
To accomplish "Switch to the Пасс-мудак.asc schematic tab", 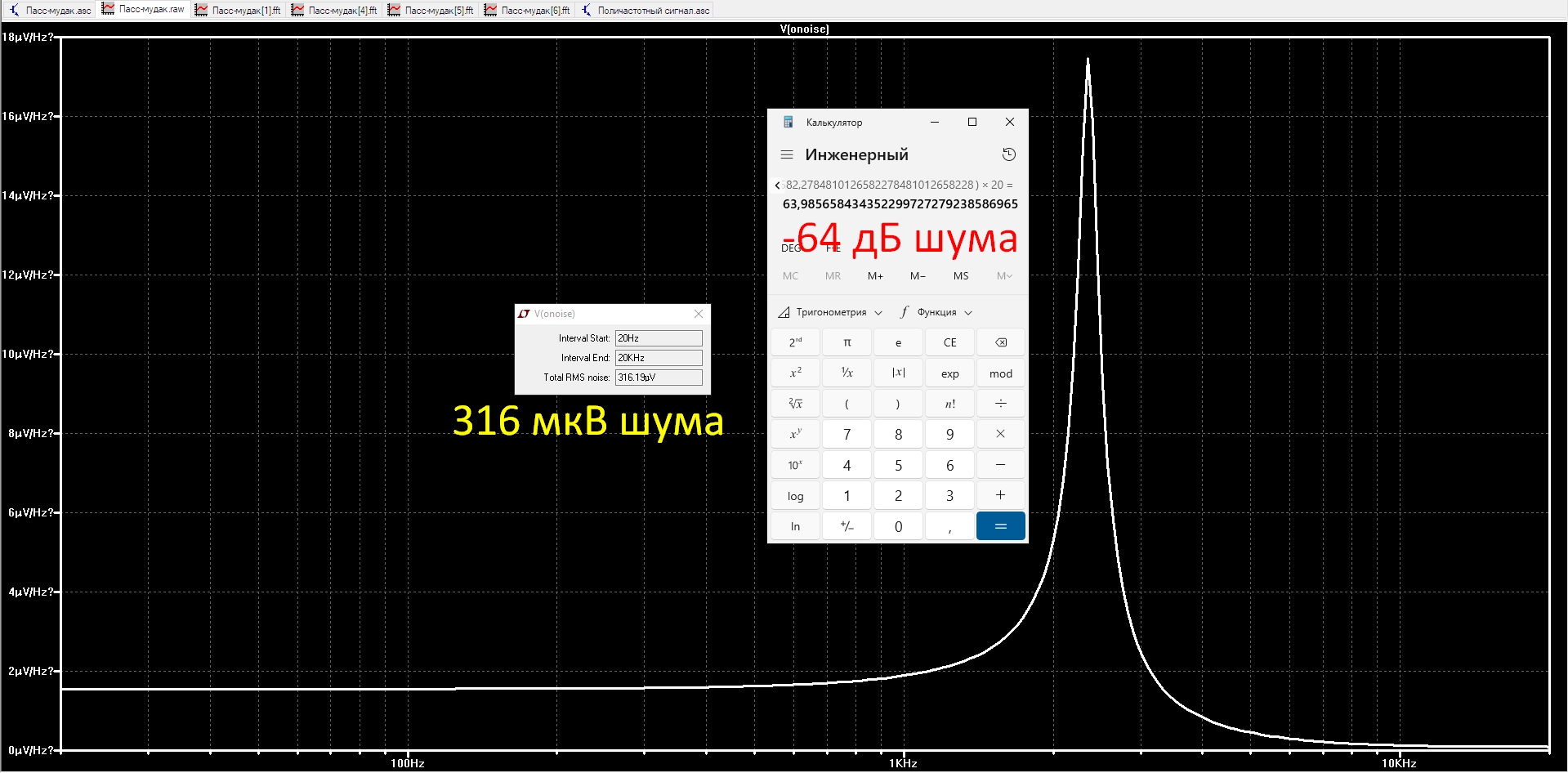I will coord(50,11).
